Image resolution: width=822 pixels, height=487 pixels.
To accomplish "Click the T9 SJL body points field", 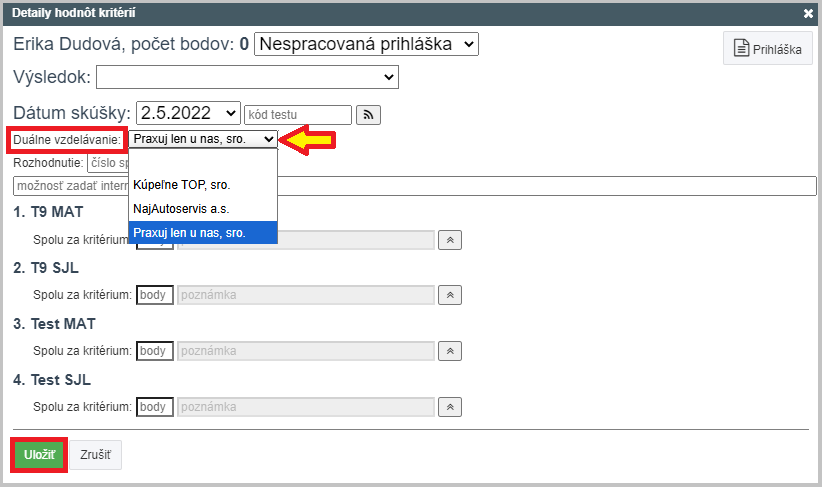I will tap(155, 295).
